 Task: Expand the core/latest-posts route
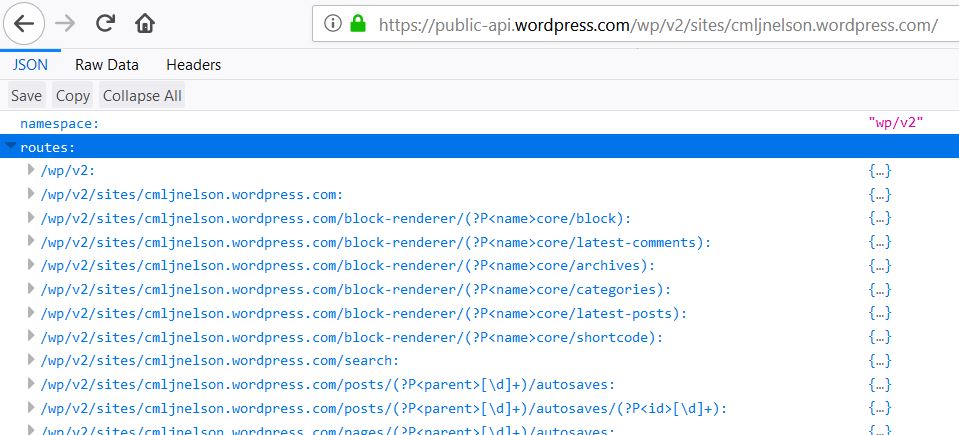point(31,313)
